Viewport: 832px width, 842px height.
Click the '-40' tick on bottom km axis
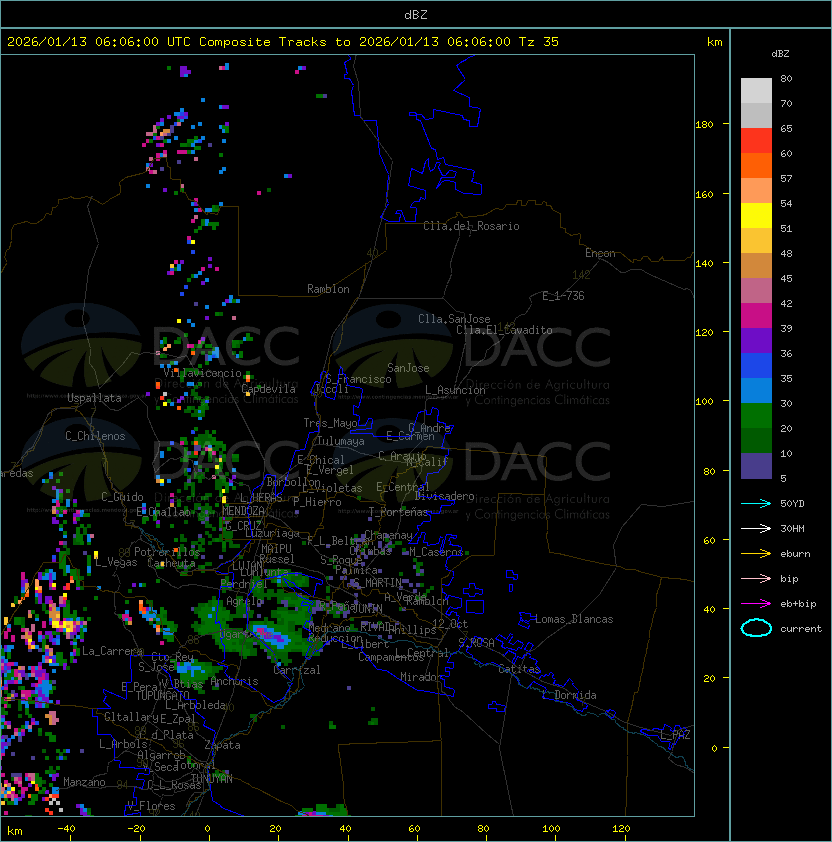click(67, 829)
